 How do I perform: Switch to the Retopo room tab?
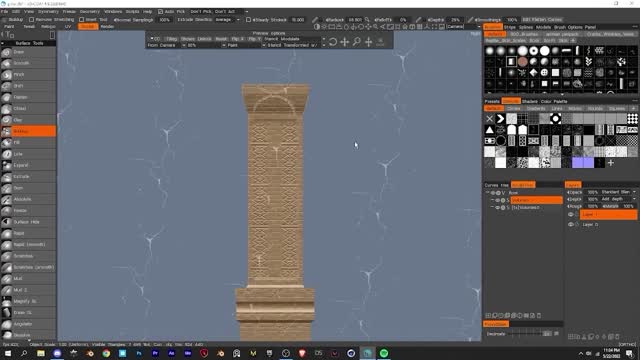pos(48,27)
